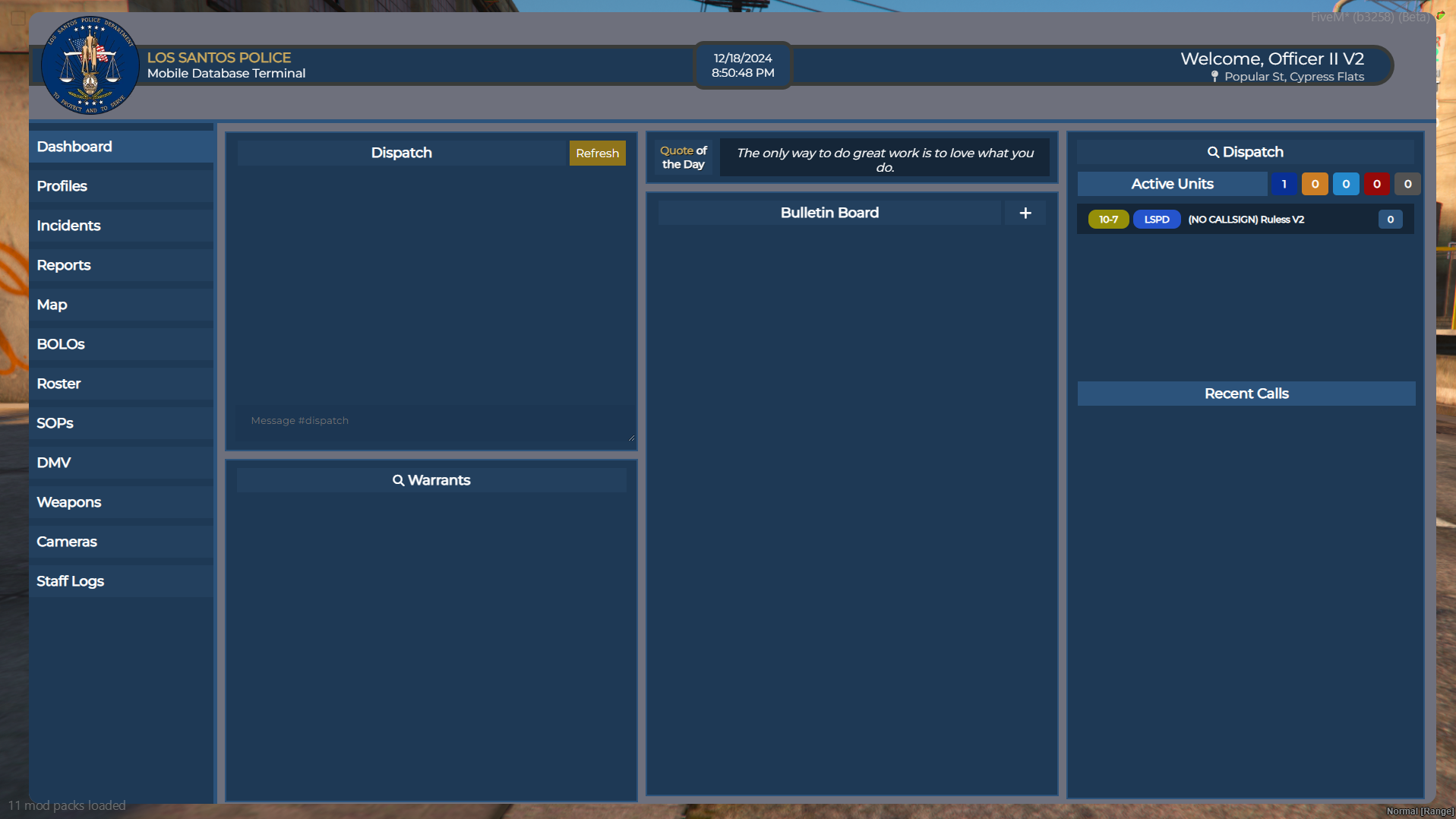Click the magnifier icon beside Warrants
1456x819 pixels.
point(398,480)
